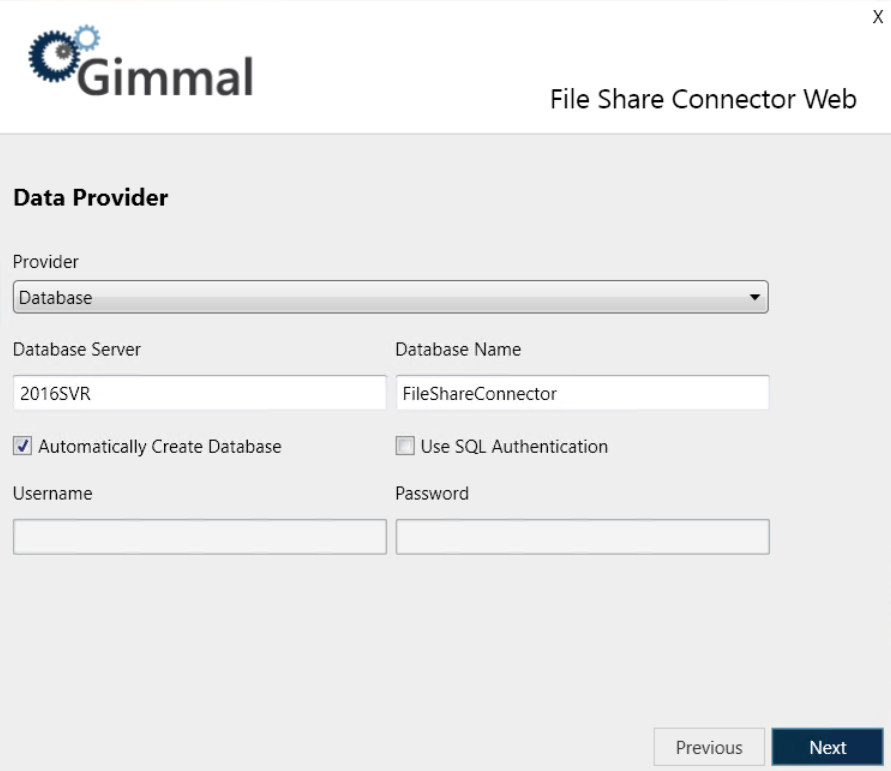
Task: Go back with the Previous button
Action: (709, 747)
